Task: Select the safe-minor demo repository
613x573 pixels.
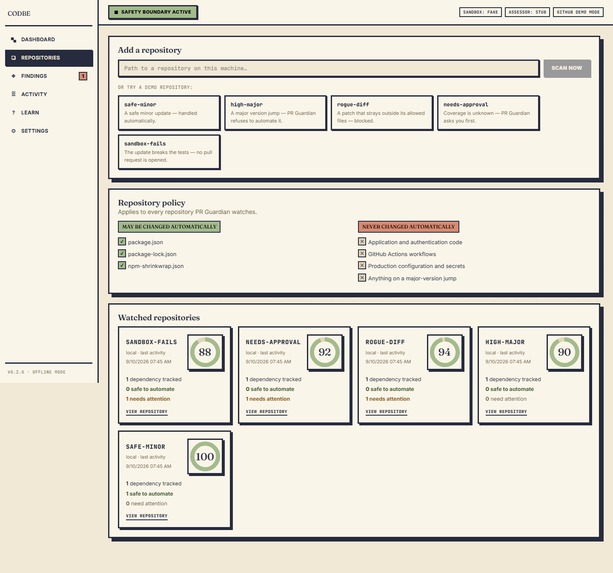Action: click(169, 113)
